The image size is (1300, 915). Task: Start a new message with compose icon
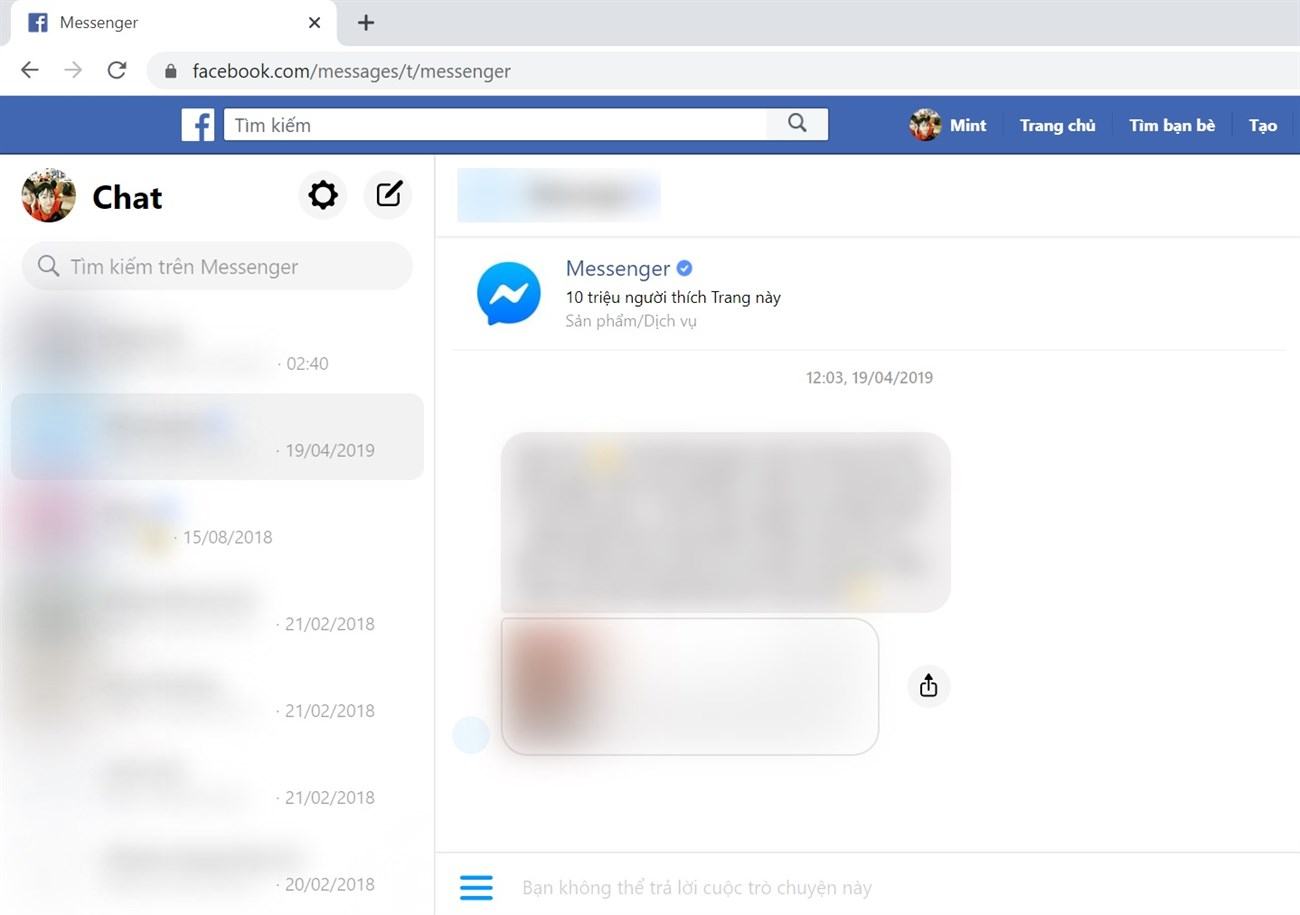coord(388,194)
